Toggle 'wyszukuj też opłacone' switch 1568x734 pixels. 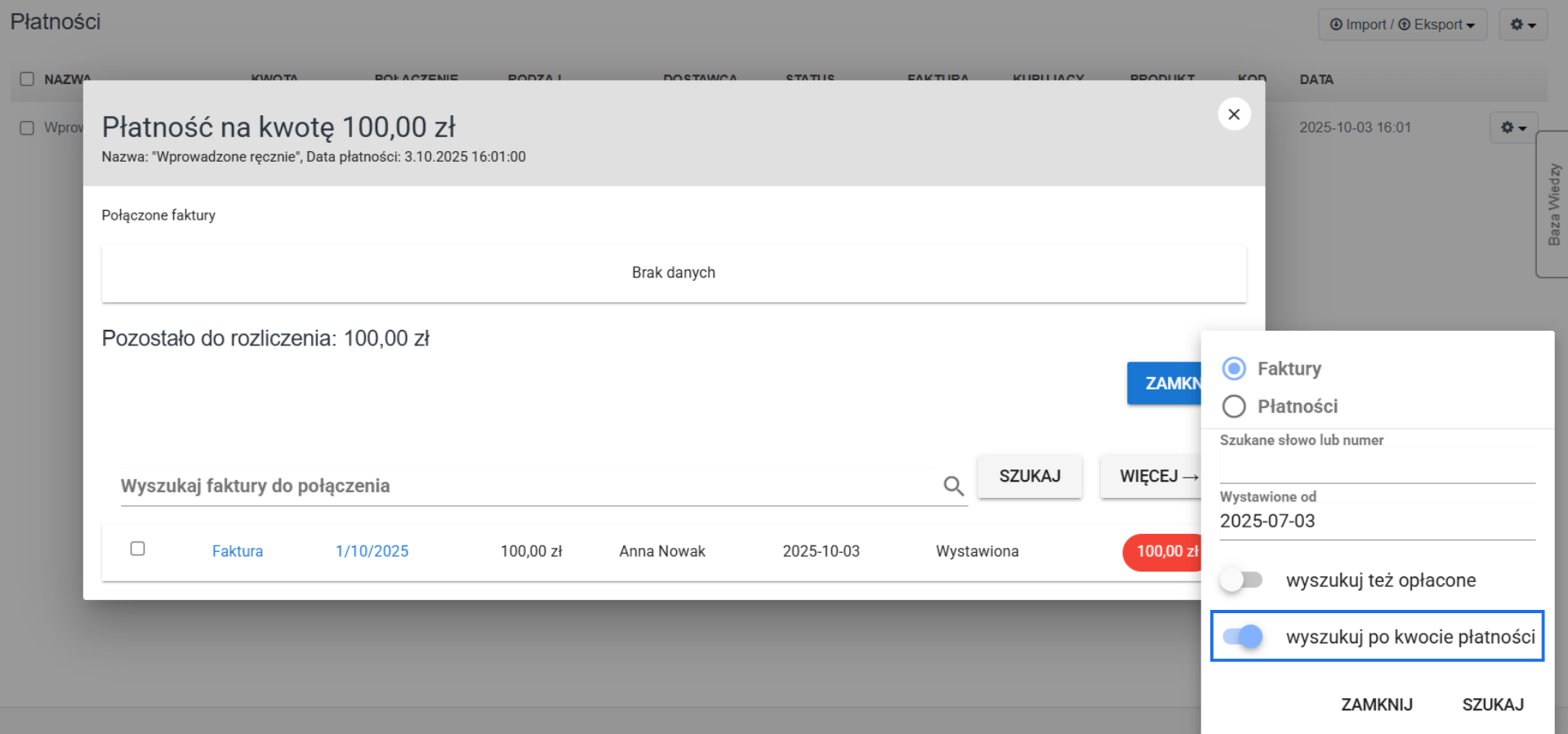pos(1241,580)
